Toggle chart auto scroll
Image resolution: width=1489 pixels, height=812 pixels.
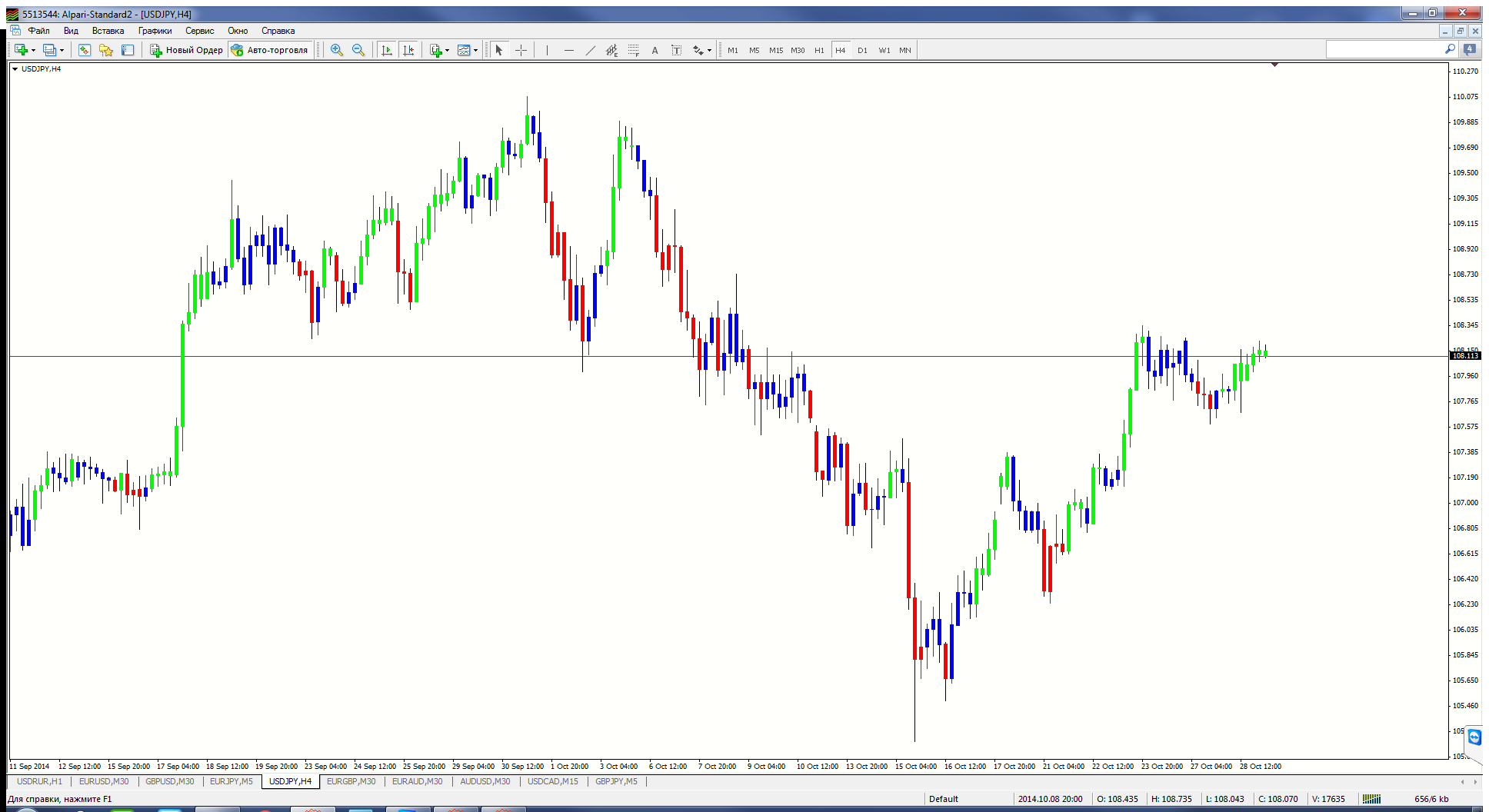point(387,50)
